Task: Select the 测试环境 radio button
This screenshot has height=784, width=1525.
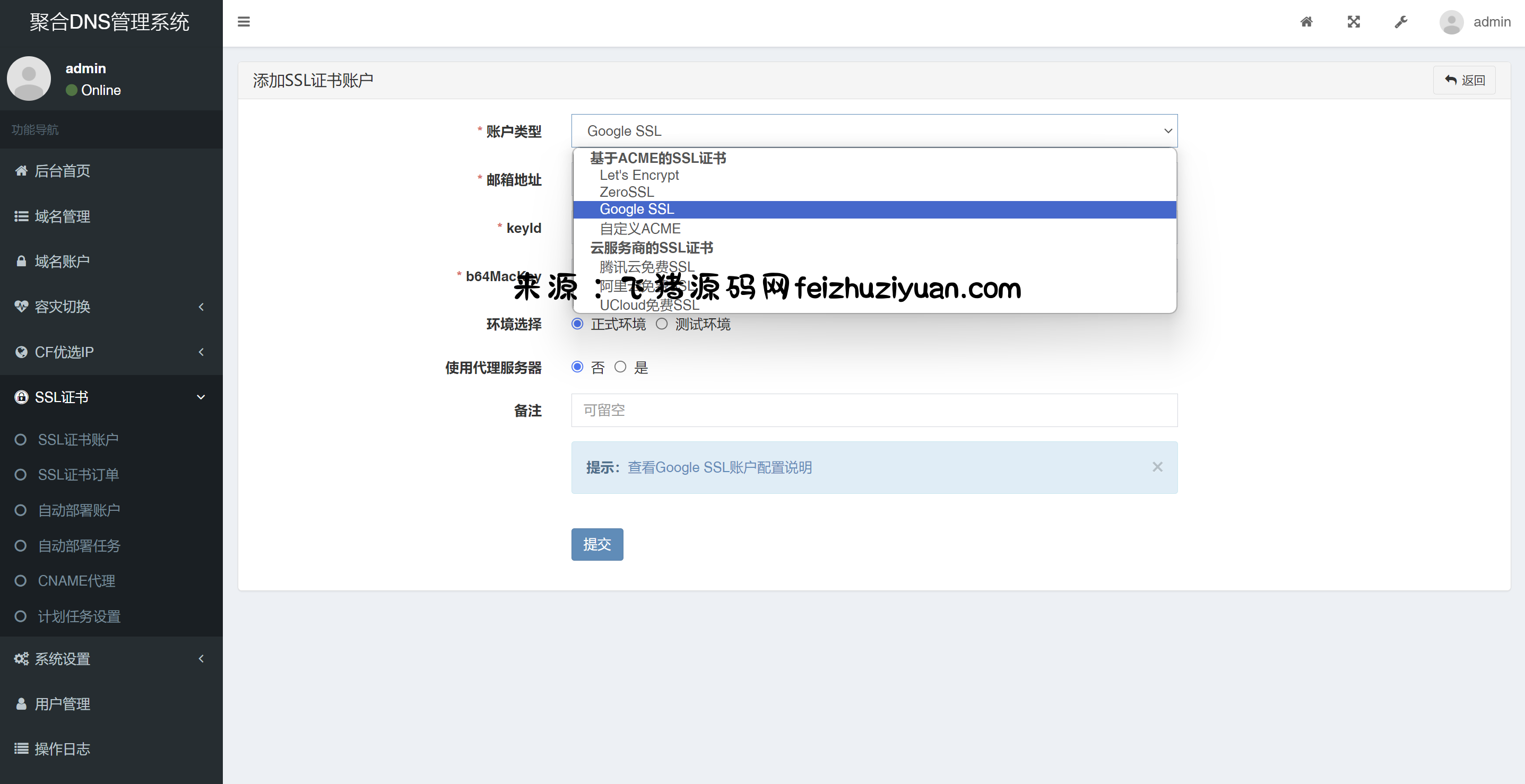Action: point(661,324)
